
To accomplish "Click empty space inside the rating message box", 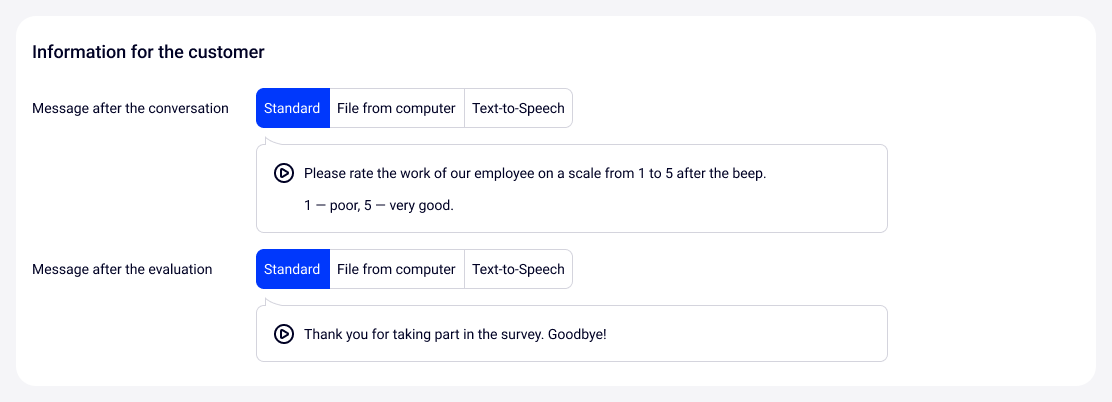I will coord(700,205).
